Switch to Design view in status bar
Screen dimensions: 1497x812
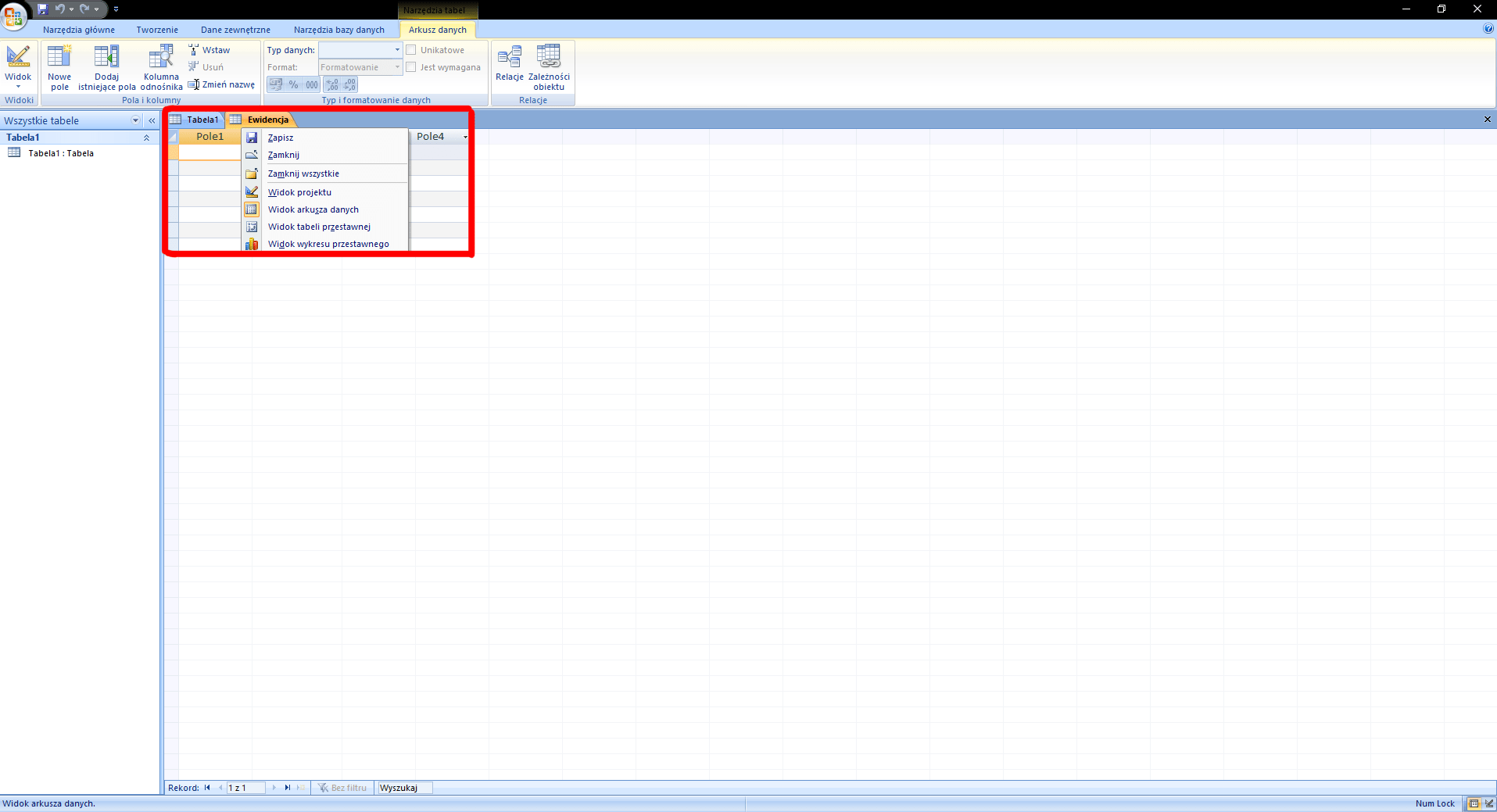point(1488,803)
